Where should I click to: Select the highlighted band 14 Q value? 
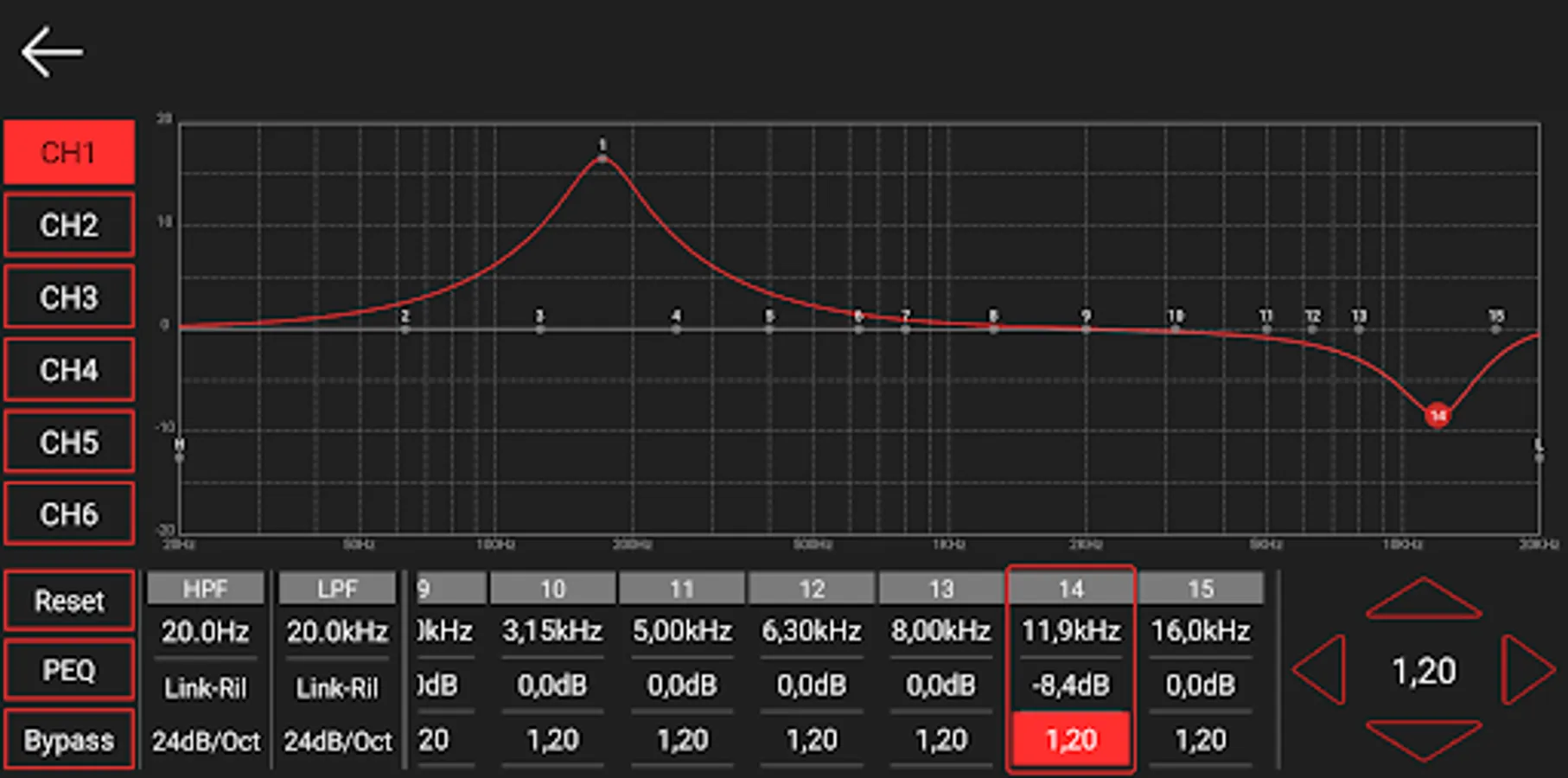click(1071, 740)
